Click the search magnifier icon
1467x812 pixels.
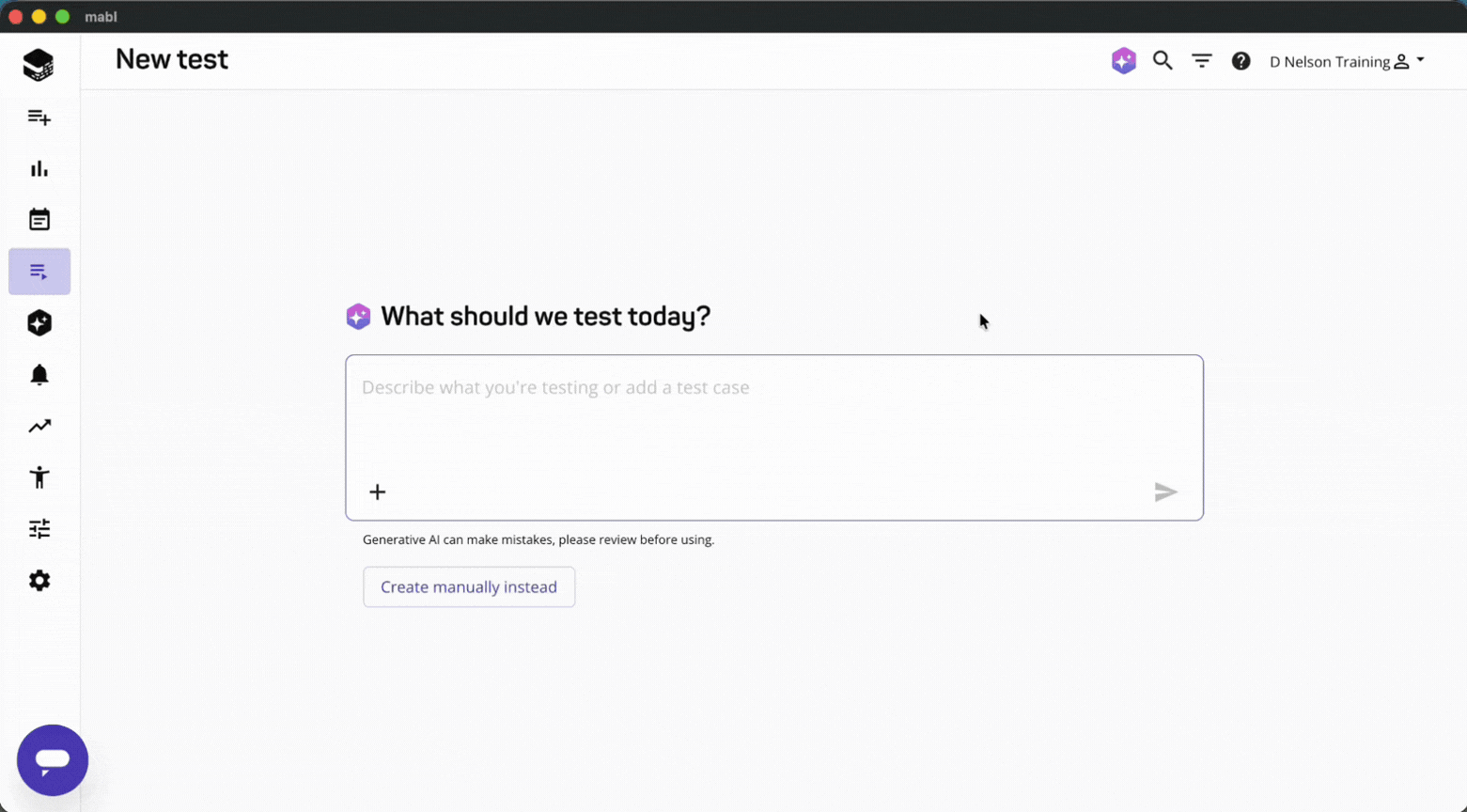pos(1163,61)
